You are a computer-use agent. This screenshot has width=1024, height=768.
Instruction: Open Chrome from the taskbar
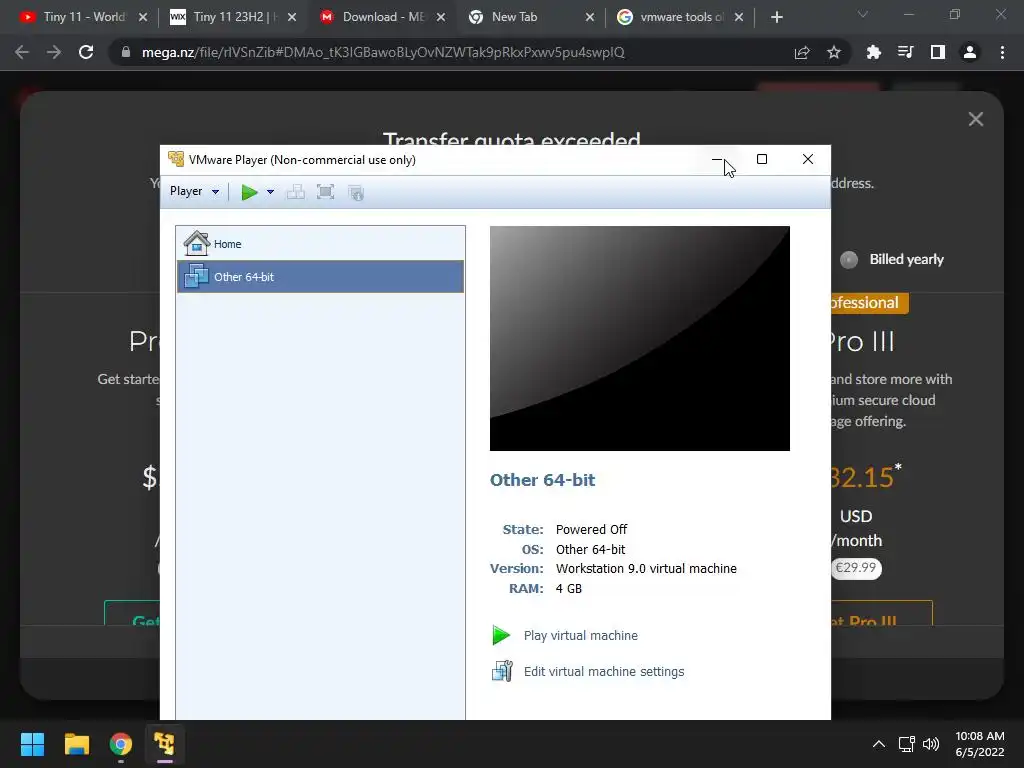[x=121, y=744]
